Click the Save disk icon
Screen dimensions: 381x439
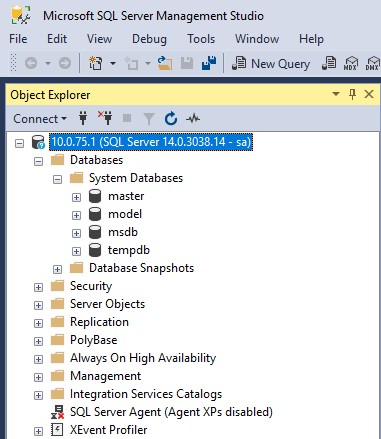(x=187, y=63)
